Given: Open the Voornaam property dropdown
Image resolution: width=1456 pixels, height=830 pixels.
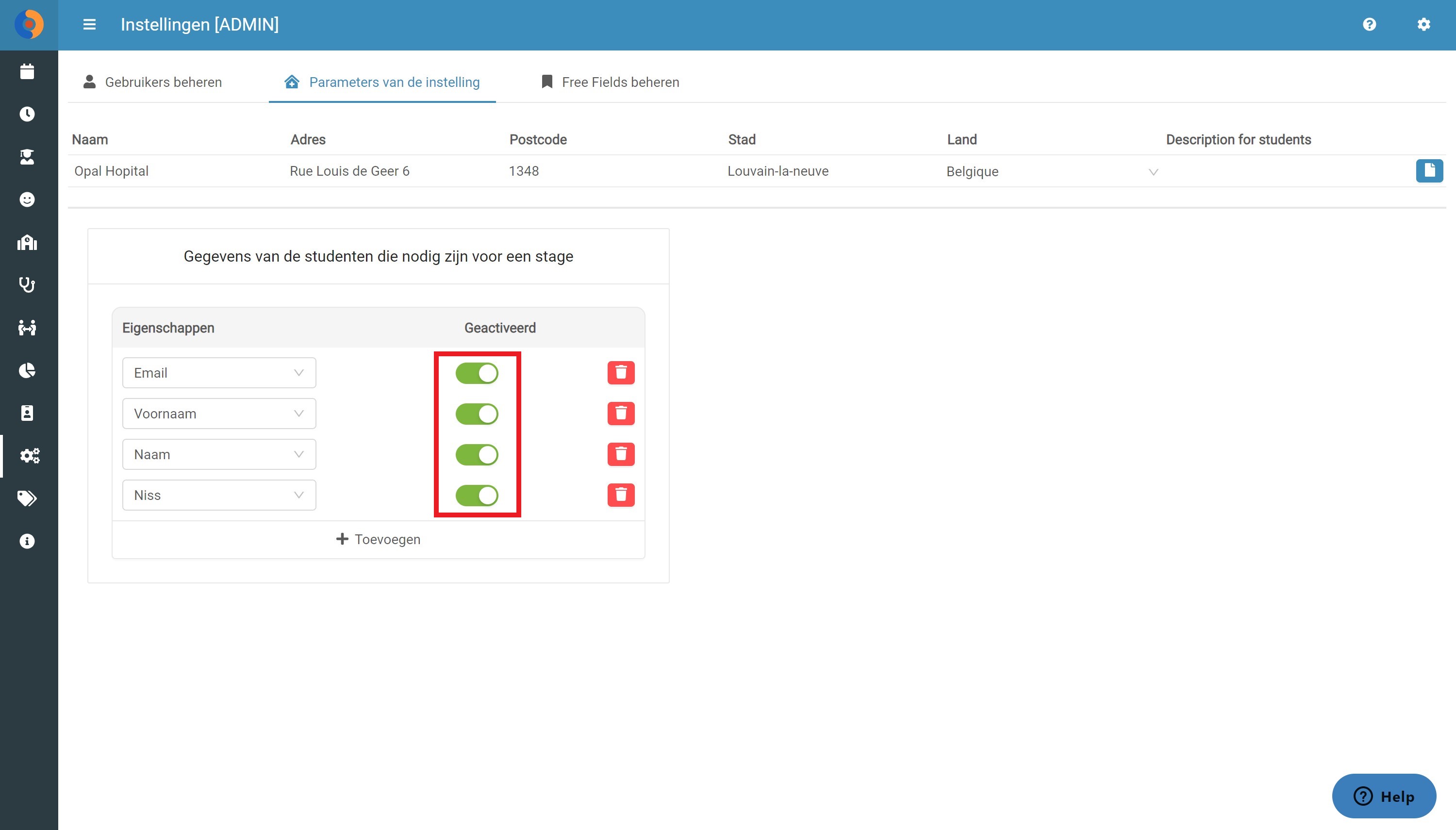Looking at the screenshot, I should pos(219,413).
